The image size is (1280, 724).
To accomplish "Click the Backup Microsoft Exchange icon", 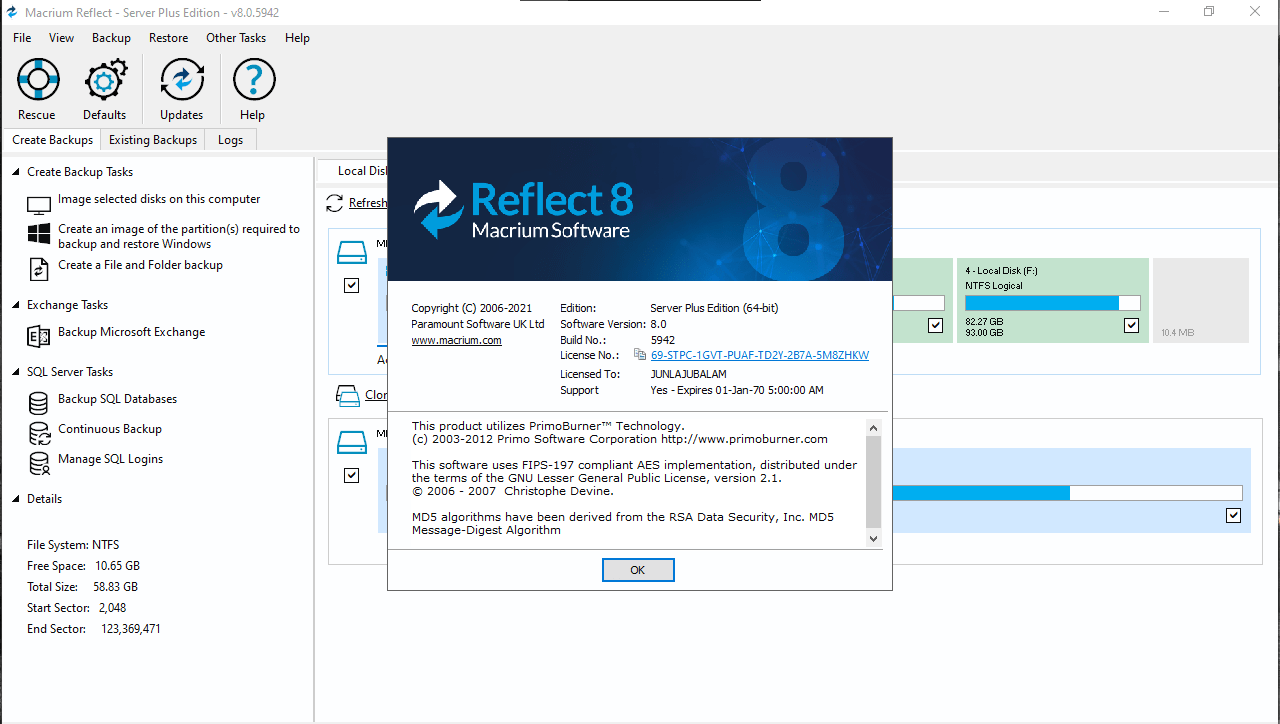I will [39, 336].
